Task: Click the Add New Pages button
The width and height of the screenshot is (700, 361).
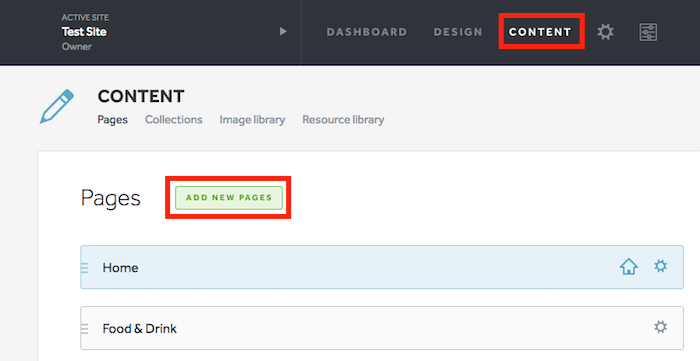Action: point(229,198)
